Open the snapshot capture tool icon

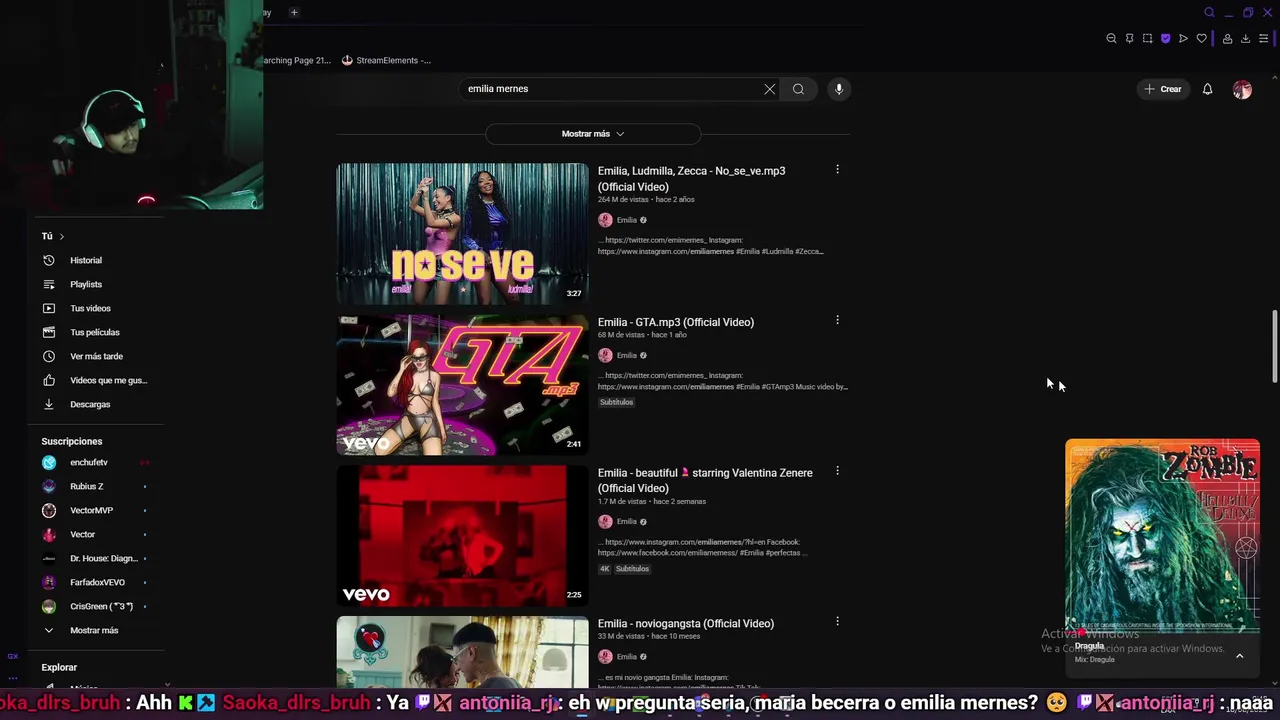[1147, 39]
